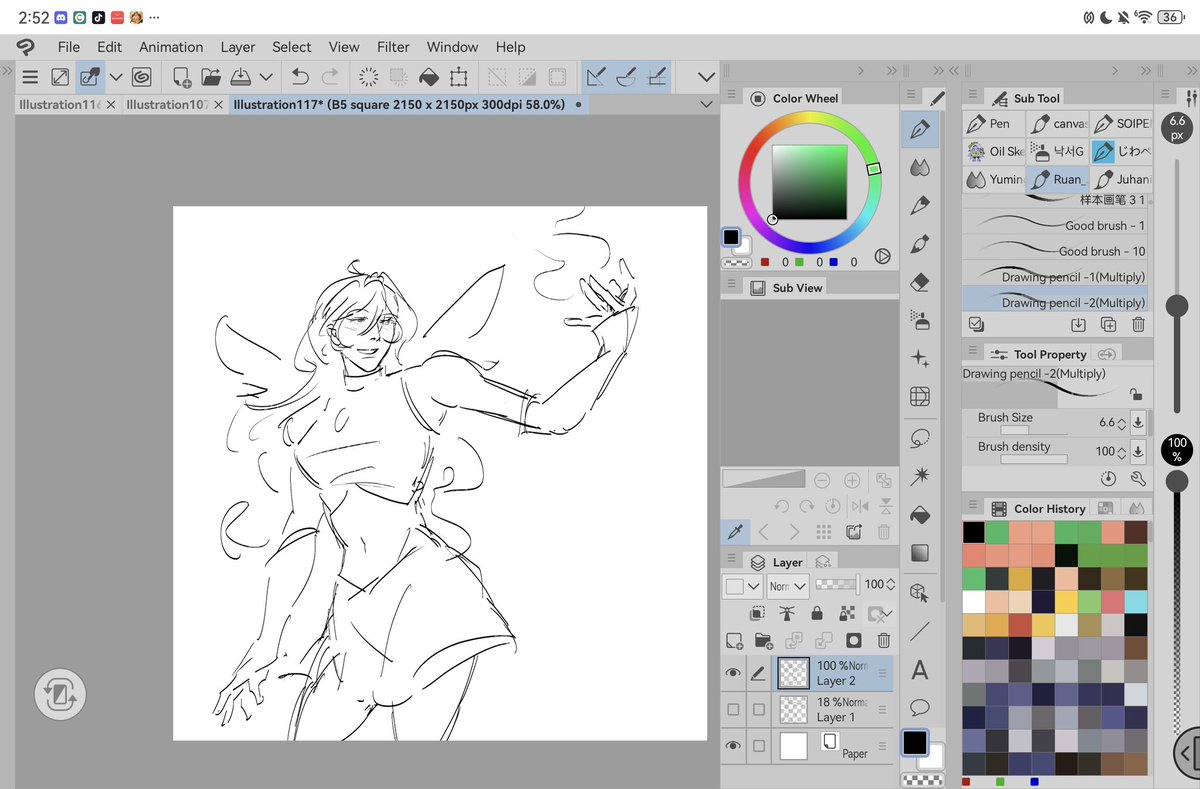1200x789 pixels.
Task: Lock the selected layer
Action: point(817,612)
